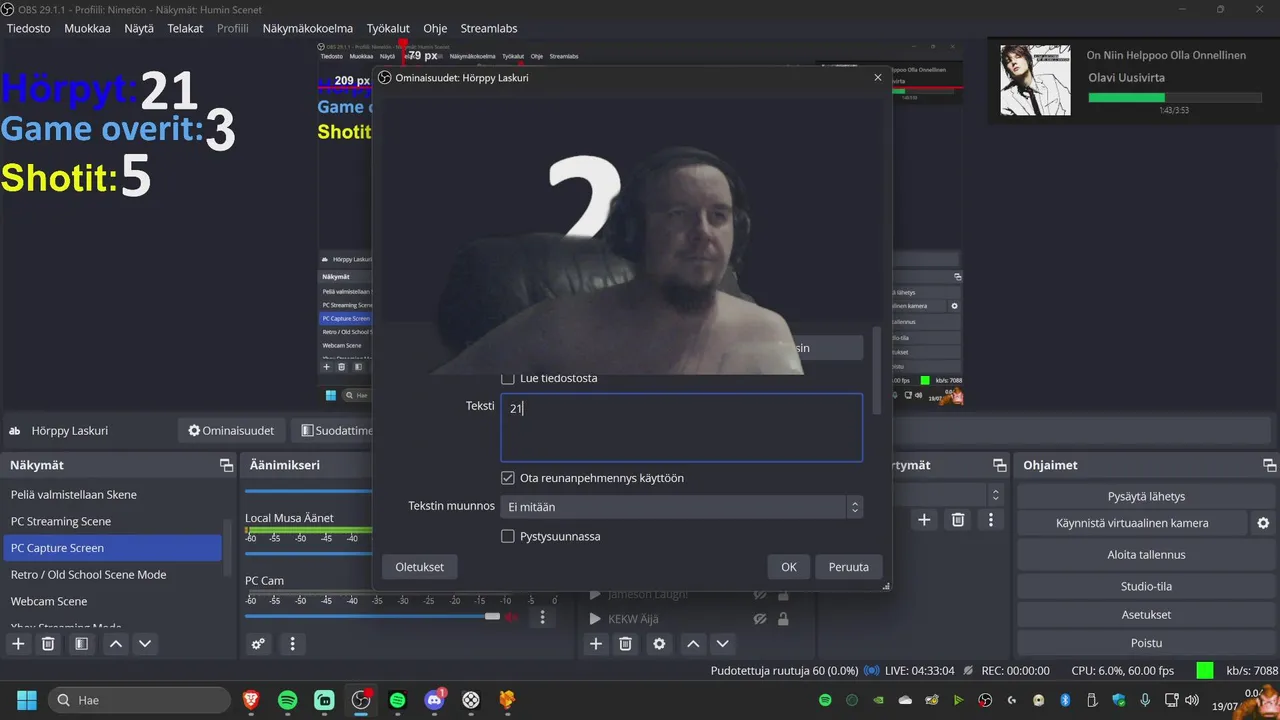Open Näkymäkokoelma menu

click(x=306, y=28)
